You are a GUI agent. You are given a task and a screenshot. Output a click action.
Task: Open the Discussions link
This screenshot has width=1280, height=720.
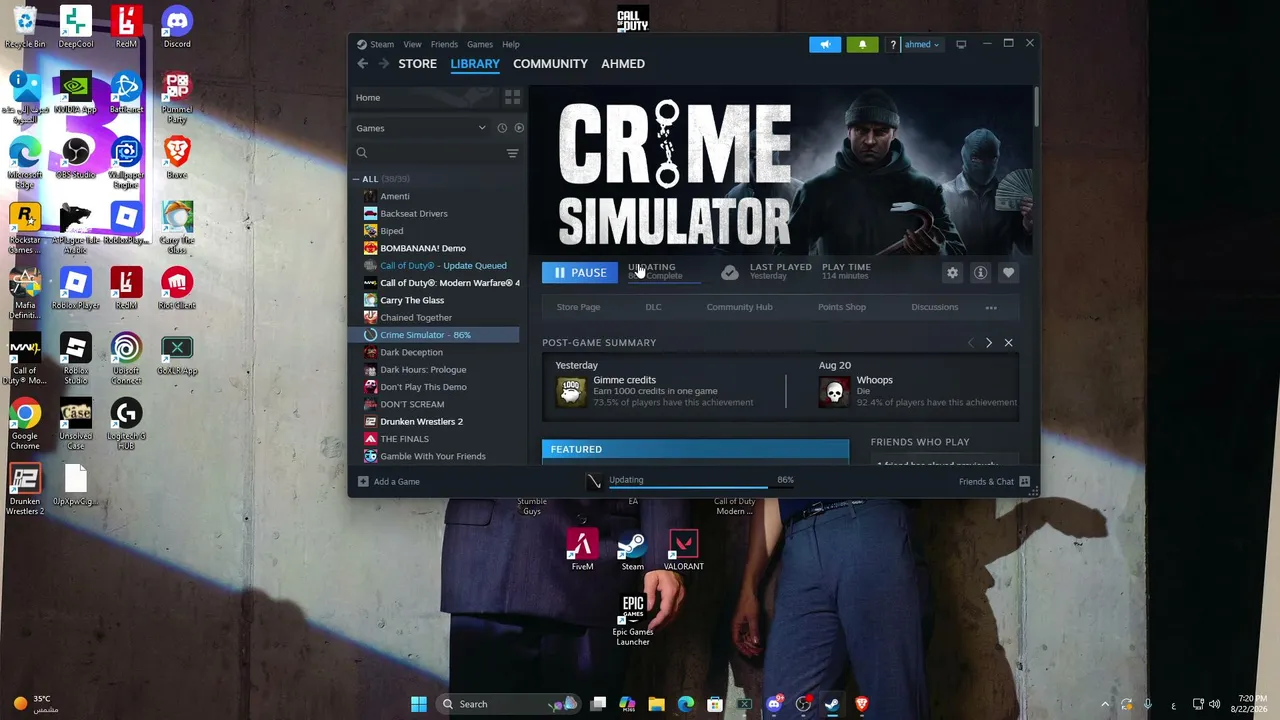(934, 307)
